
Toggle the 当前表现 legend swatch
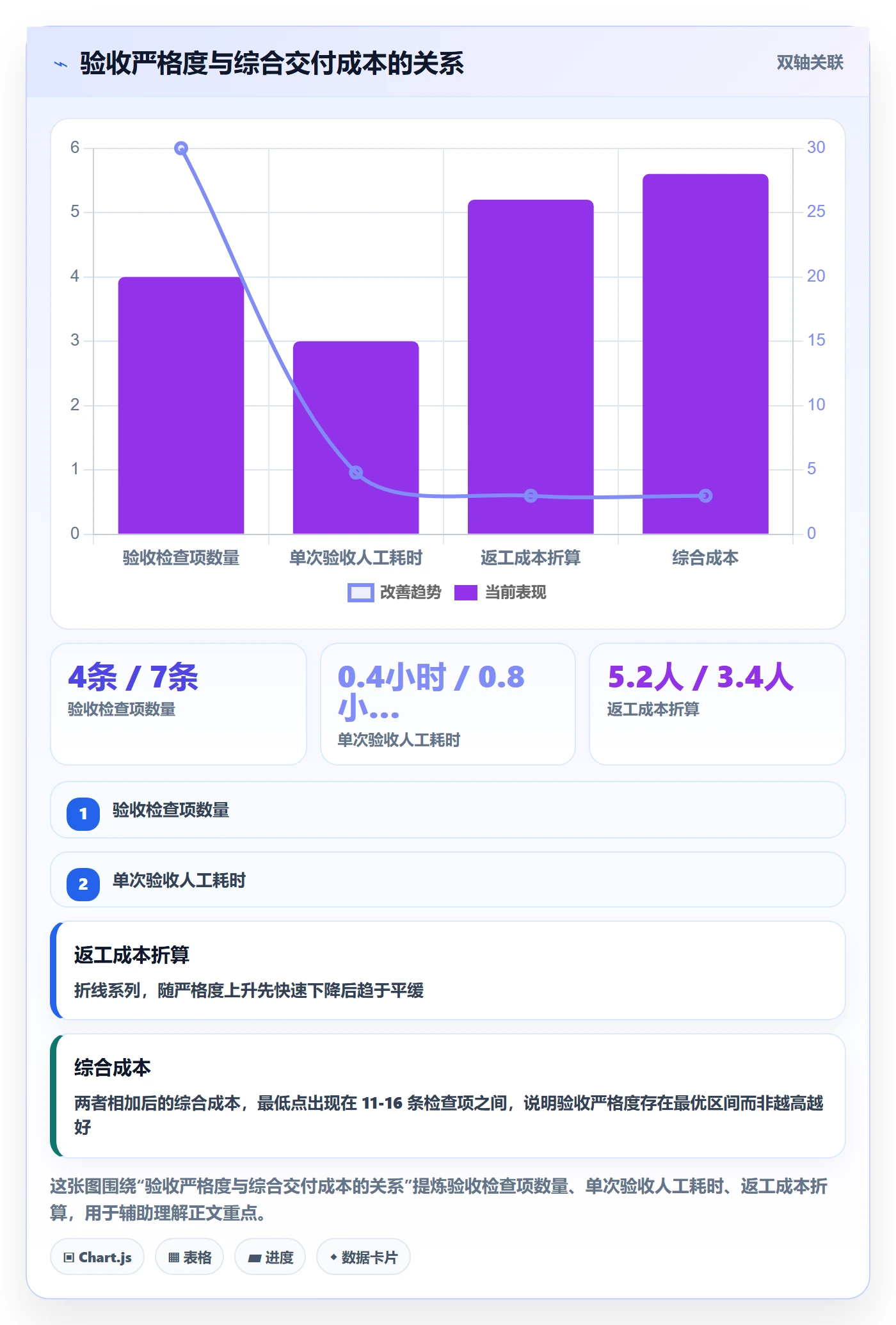click(x=466, y=593)
